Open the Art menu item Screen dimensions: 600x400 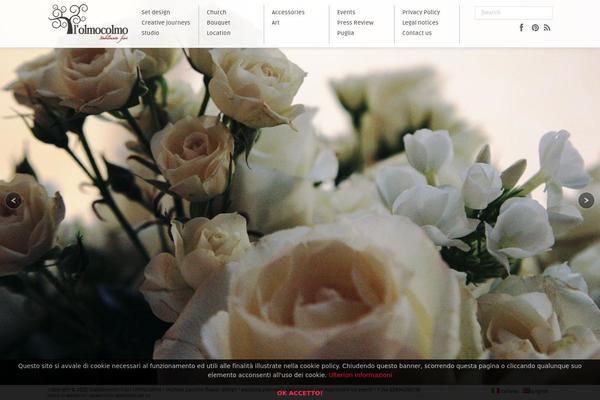(x=276, y=23)
